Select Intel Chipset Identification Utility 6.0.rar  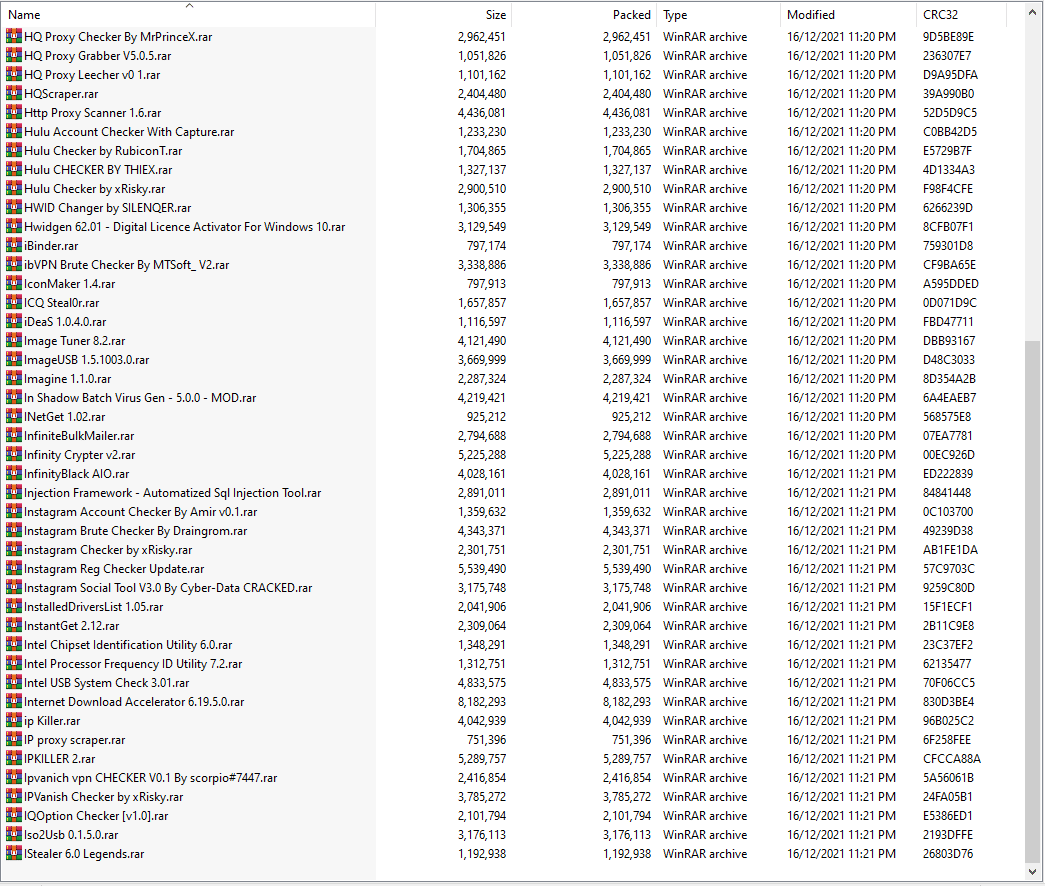pos(128,645)
